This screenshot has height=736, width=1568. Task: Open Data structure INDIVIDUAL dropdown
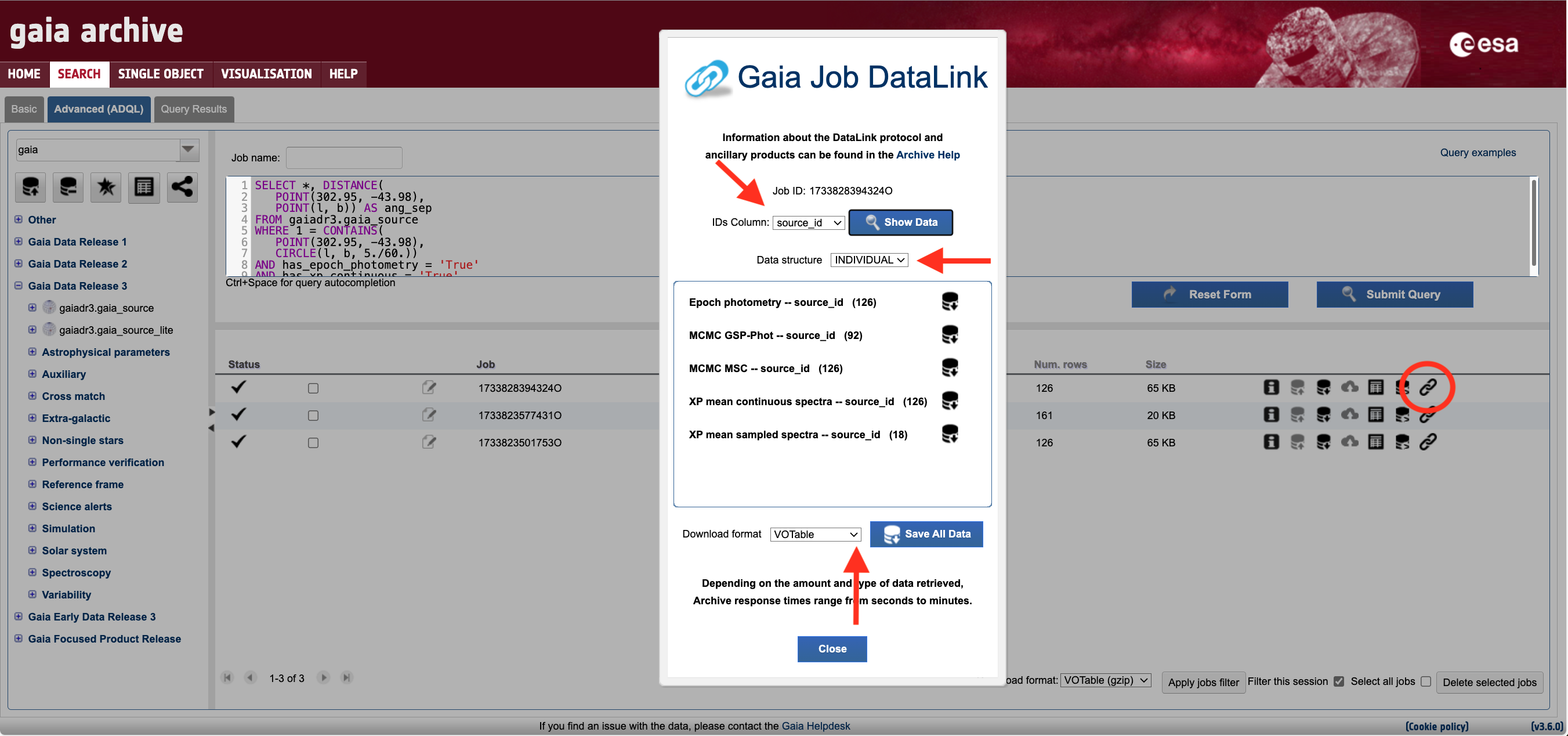click(x=868, y=260)
